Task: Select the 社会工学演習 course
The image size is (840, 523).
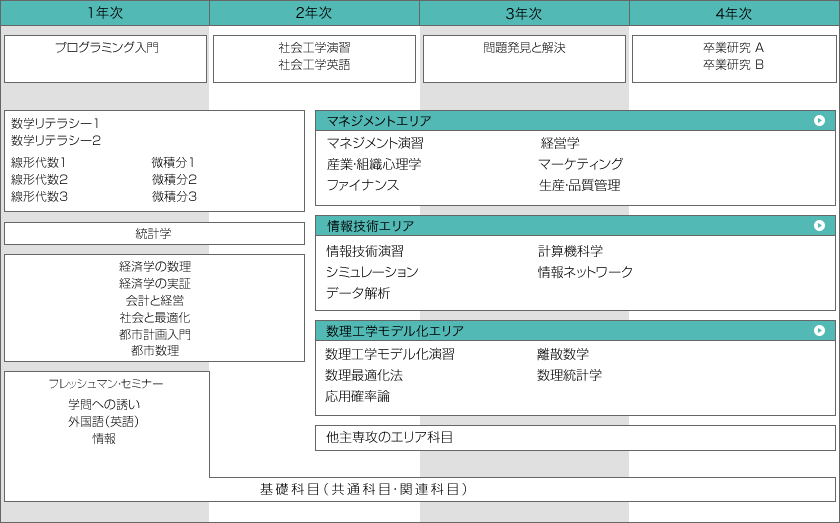Action: pyautogui.click(x=314, y=47)
